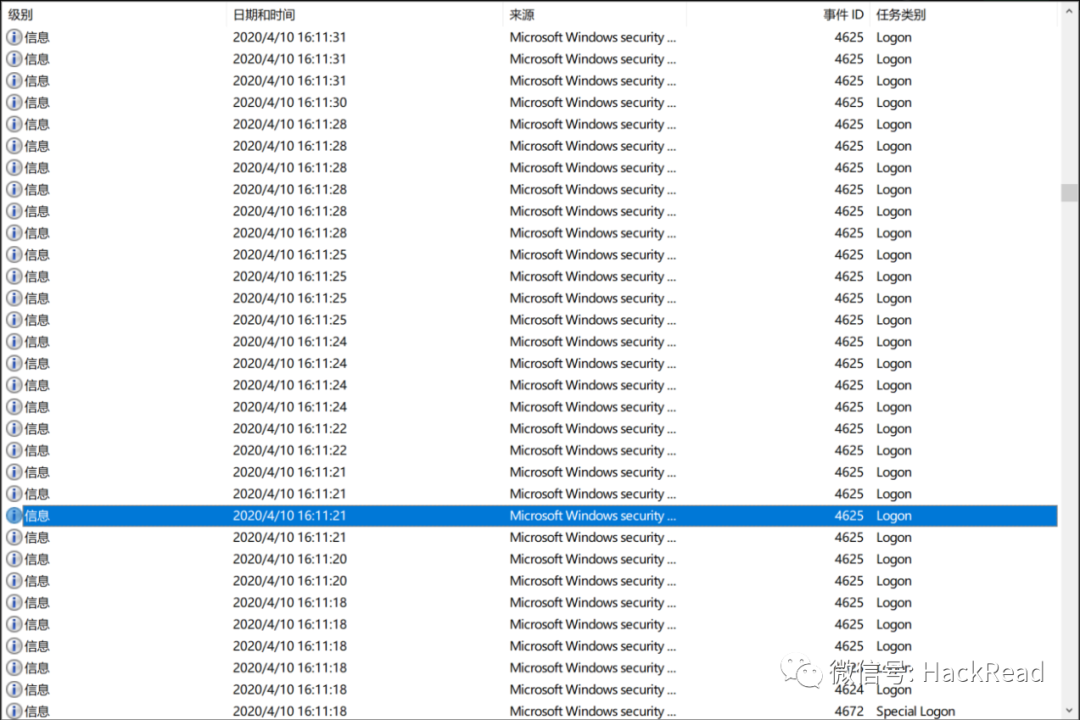This screenshot has width=1080, height=720.
Task: Click Logon cell in the highlighted row
Action: 893,516
